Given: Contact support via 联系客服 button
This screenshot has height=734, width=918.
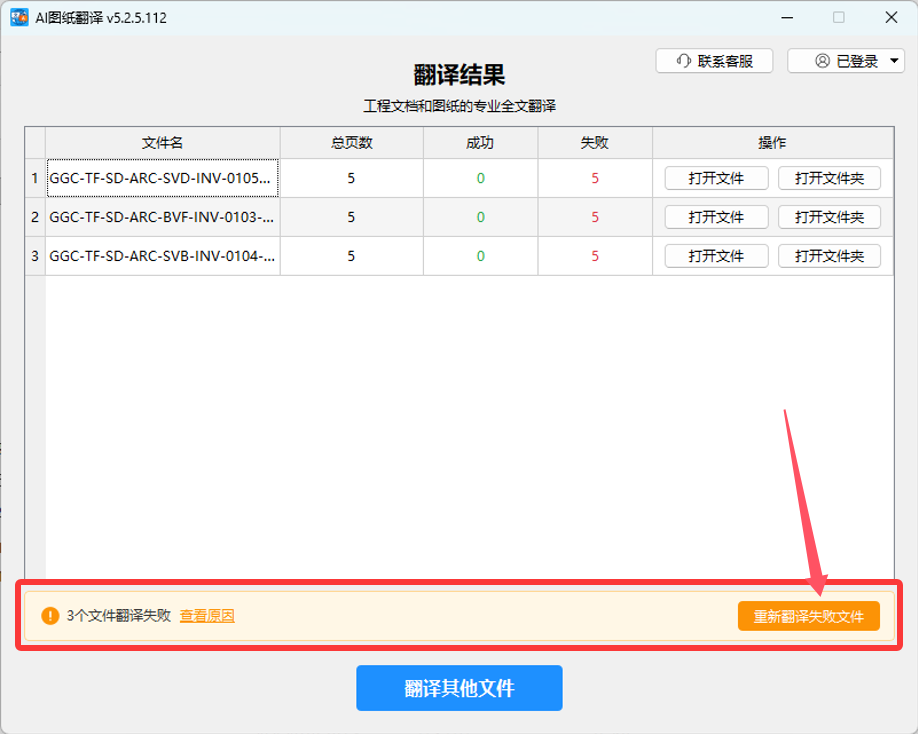Looking at the screenshot, I should (714, 61).
